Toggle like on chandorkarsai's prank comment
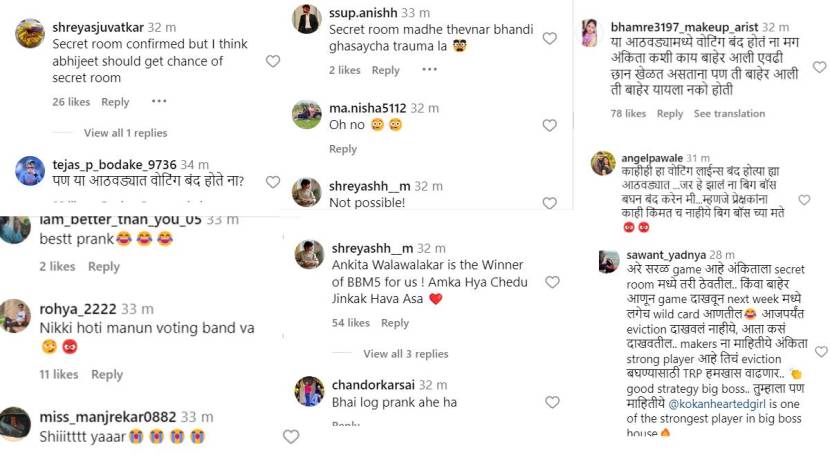This screenshot has width=830, height=466. (x=549, y=402)
